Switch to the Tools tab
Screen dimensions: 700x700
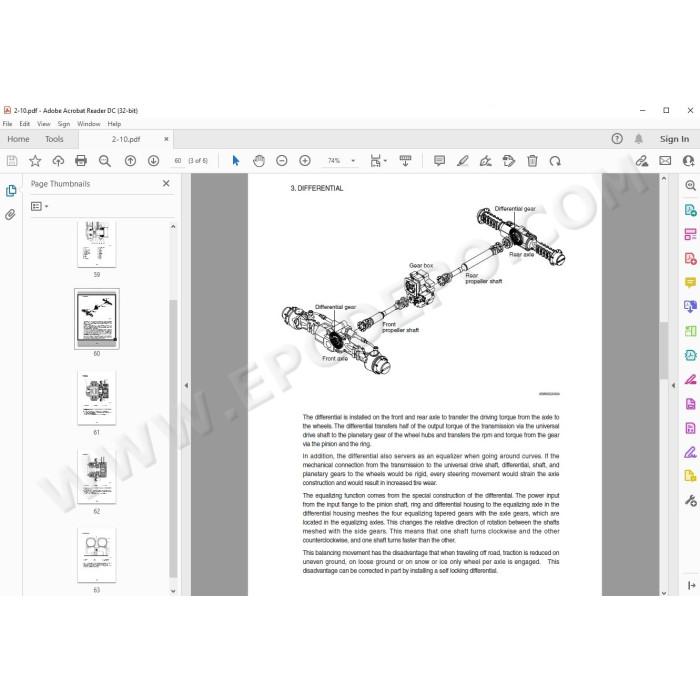54,139
